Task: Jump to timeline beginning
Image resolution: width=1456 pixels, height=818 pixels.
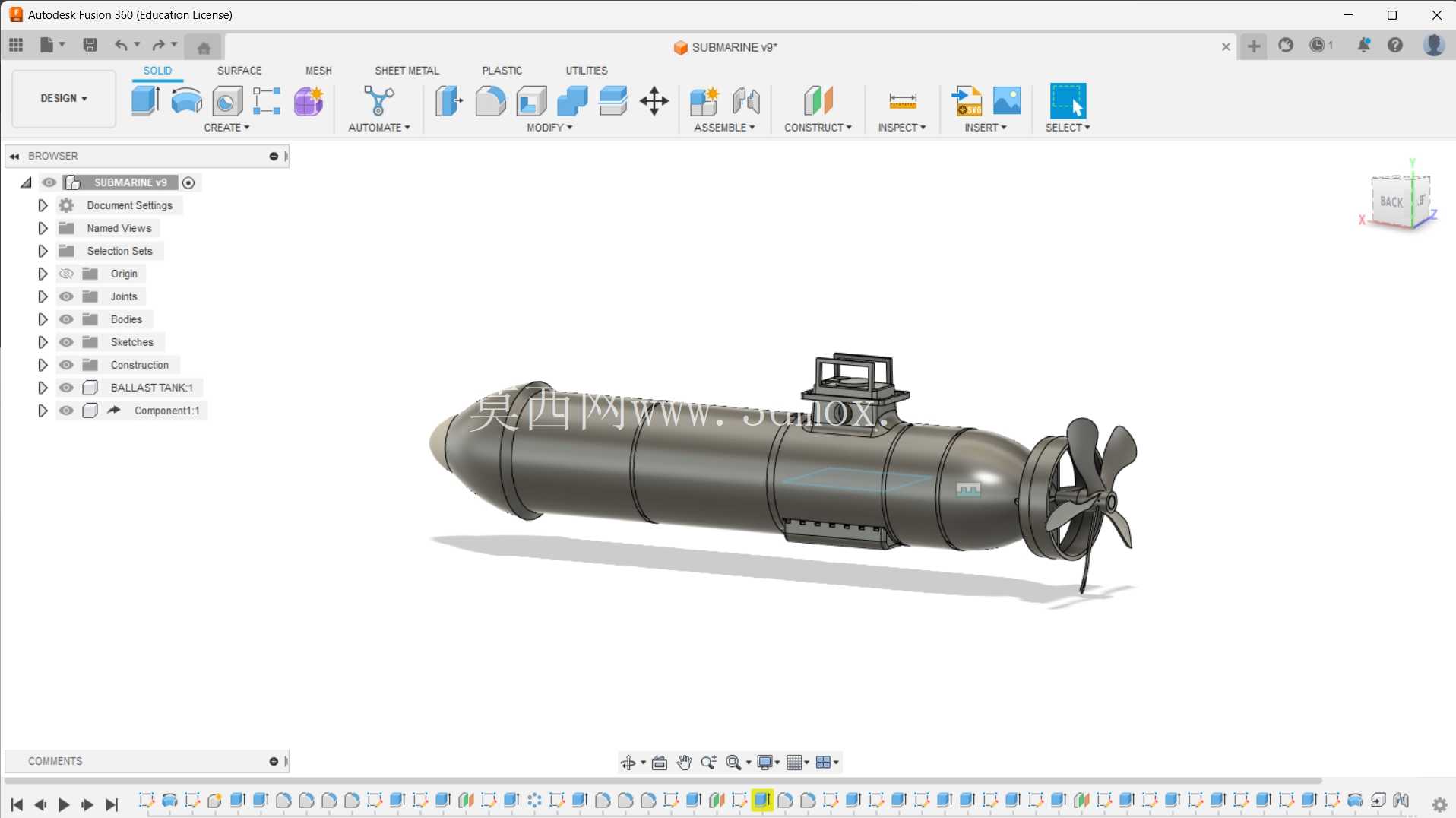Action: click(17, 804)
